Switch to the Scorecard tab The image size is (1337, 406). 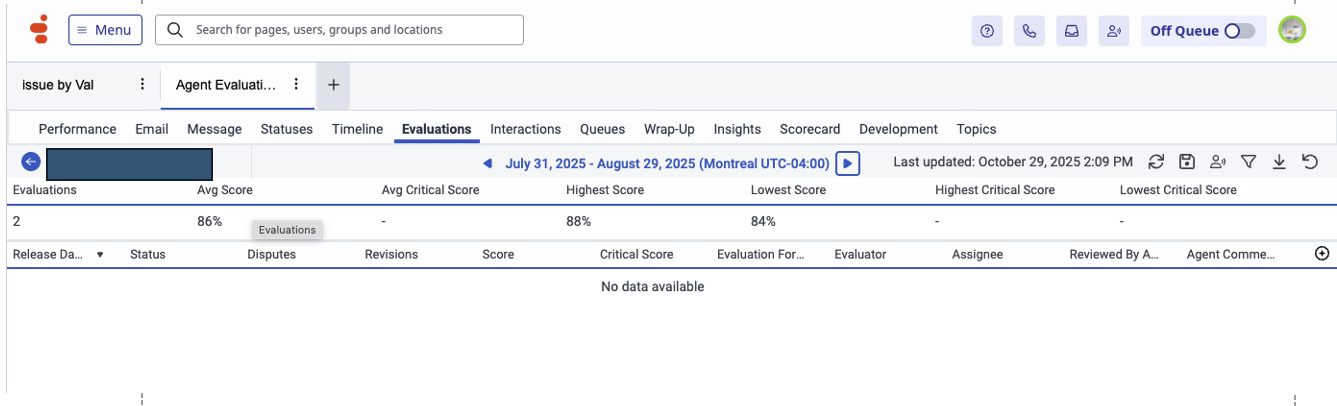tap(810, 129)
